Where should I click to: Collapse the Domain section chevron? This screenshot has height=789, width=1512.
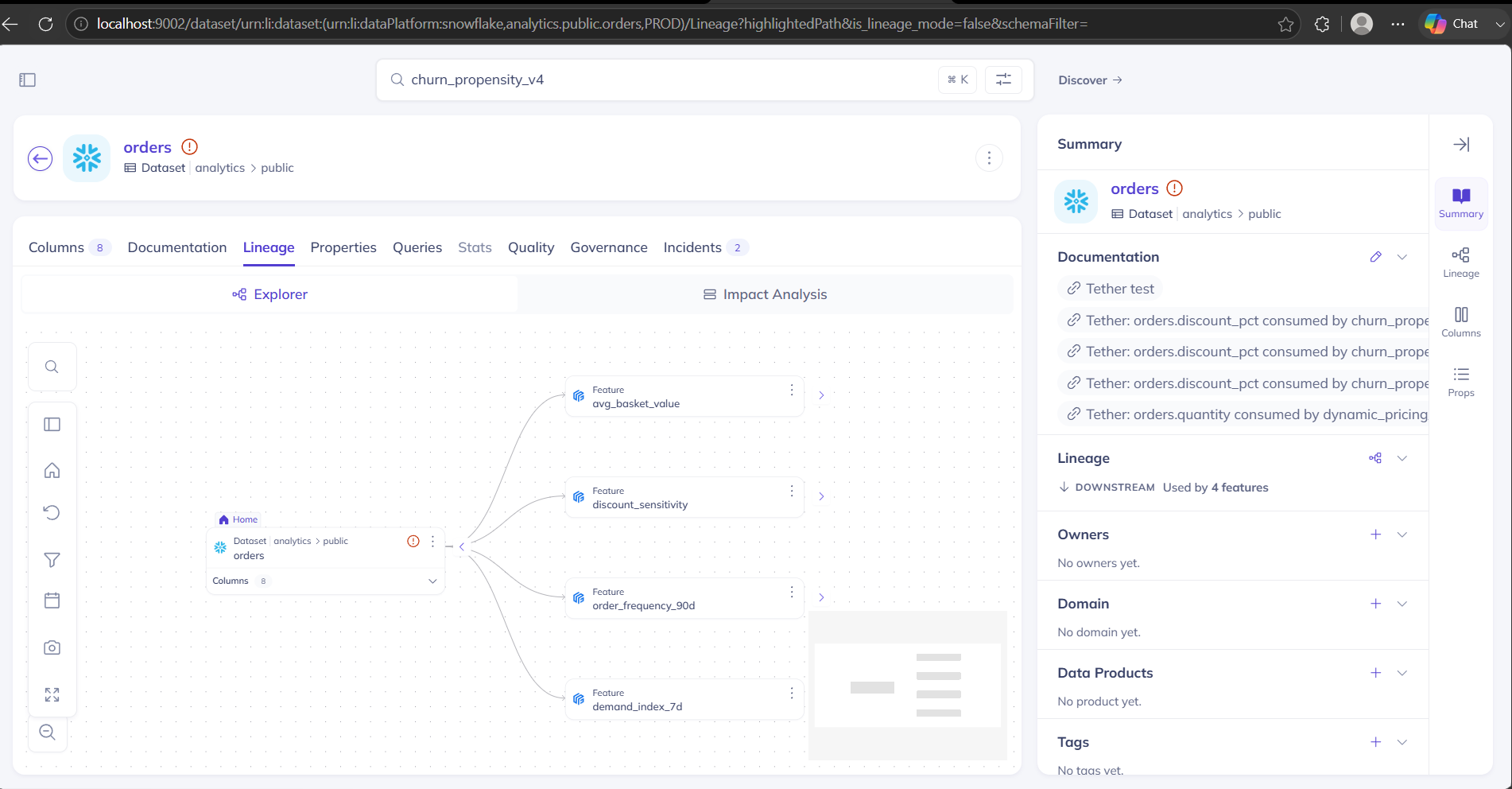[1402, 604]
